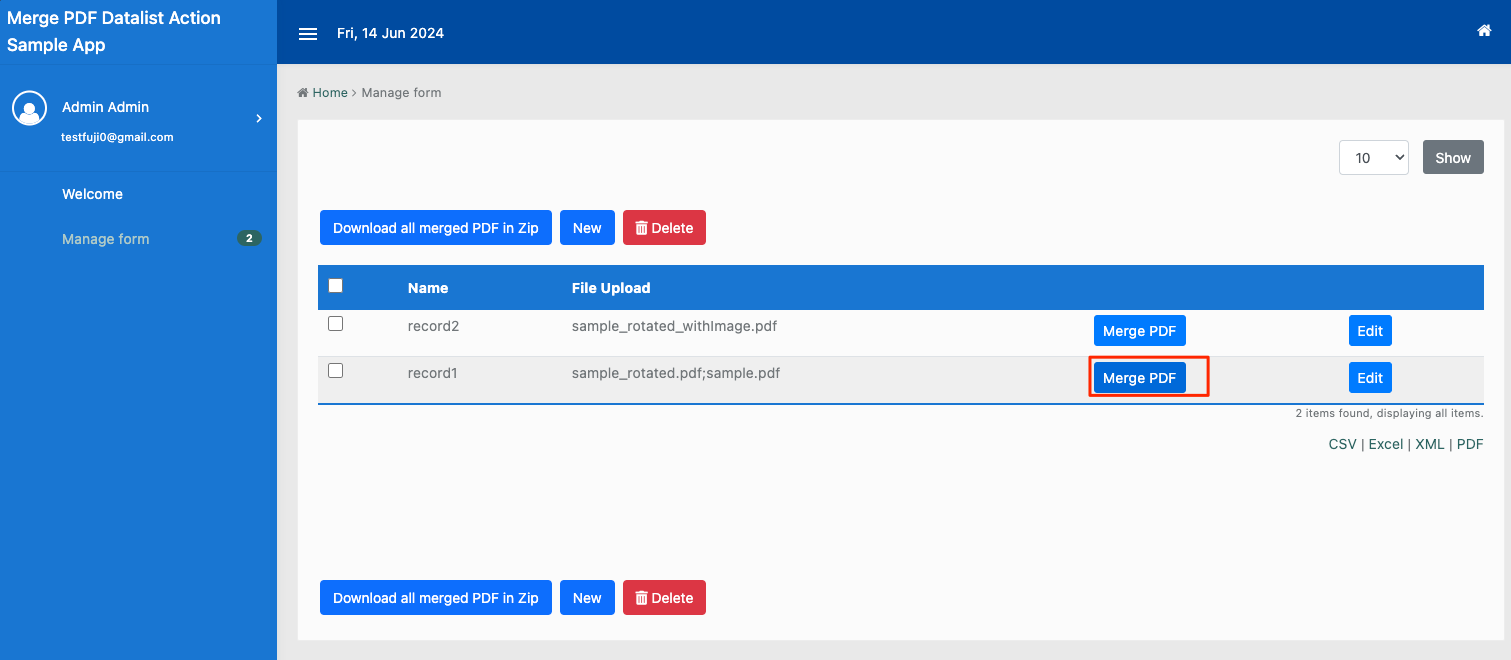Open the page size dropdown showing 10
1511x660 pixels.
1373,158
